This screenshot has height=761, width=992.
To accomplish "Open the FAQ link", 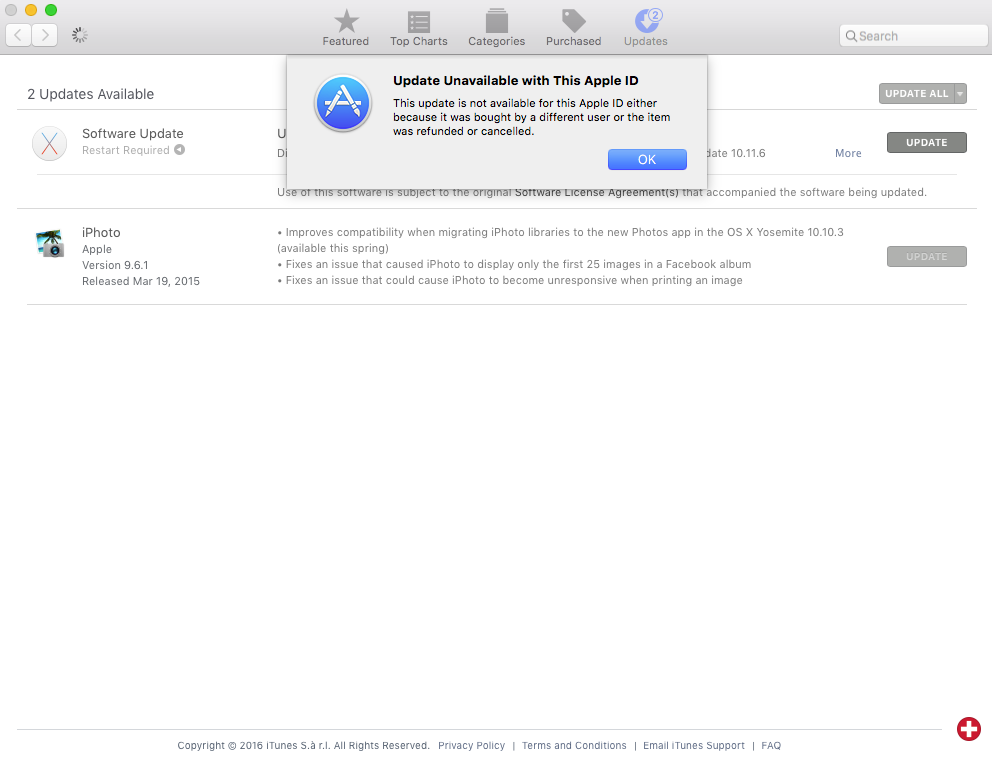I will (771, 746).
